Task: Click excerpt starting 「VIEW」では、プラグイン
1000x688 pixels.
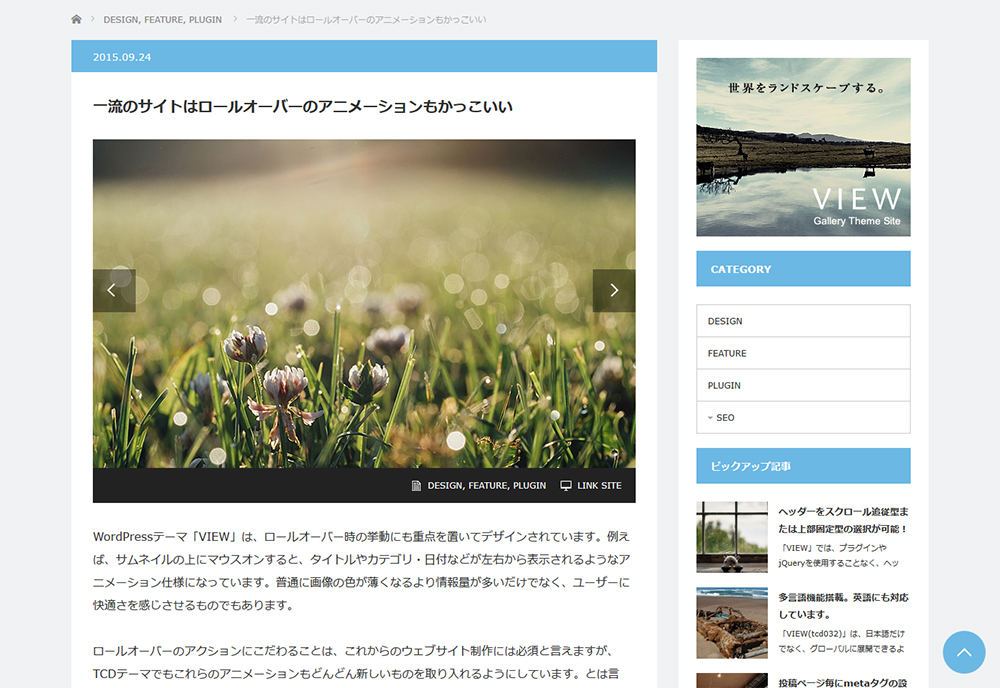Action: pos(839,555)
